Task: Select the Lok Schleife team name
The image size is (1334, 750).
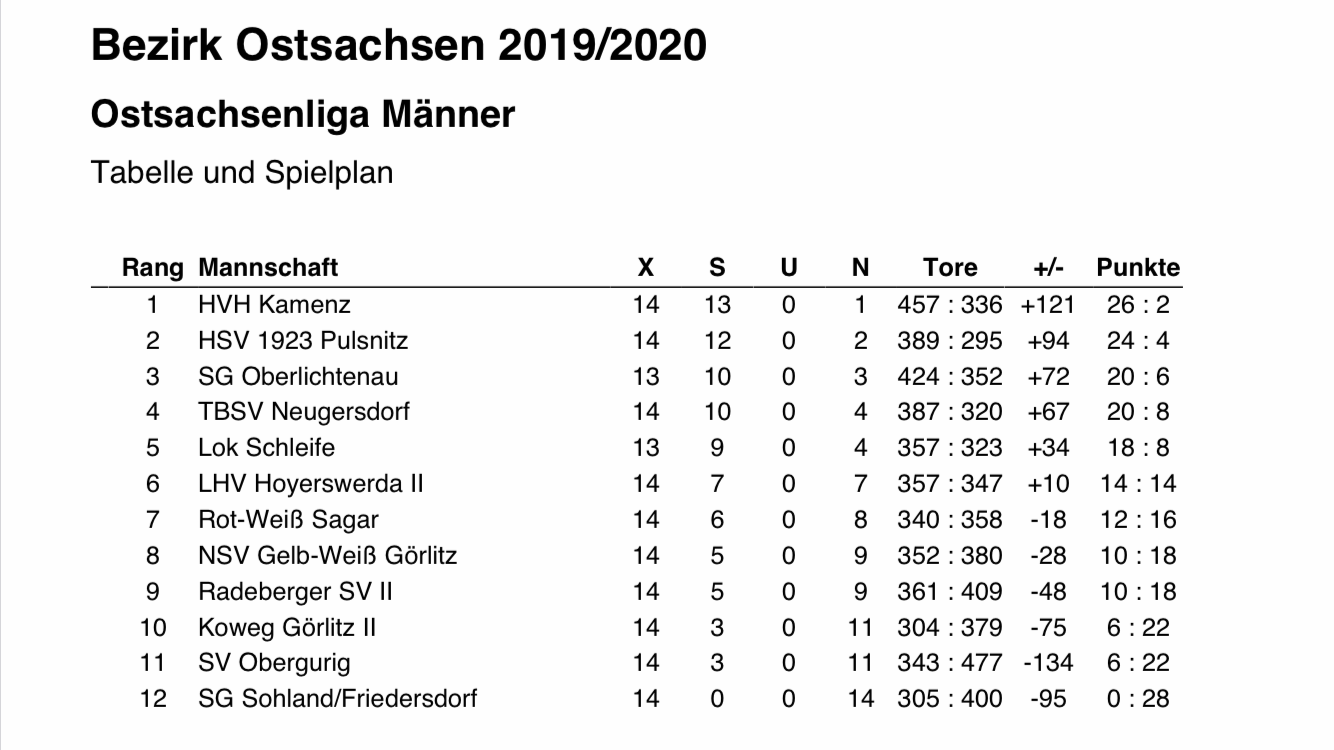Action: tap(266, 448)
